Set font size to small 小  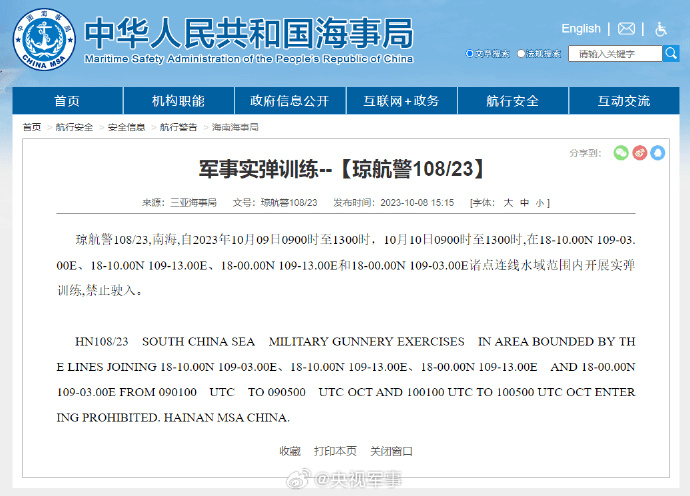coord(540,203)
